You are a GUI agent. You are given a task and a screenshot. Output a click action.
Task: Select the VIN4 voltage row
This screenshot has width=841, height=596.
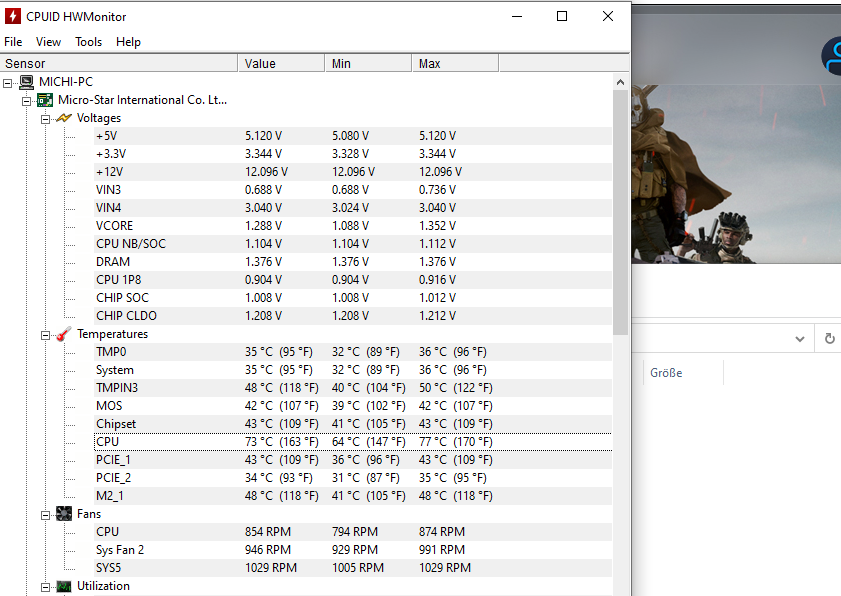[353, 208]
